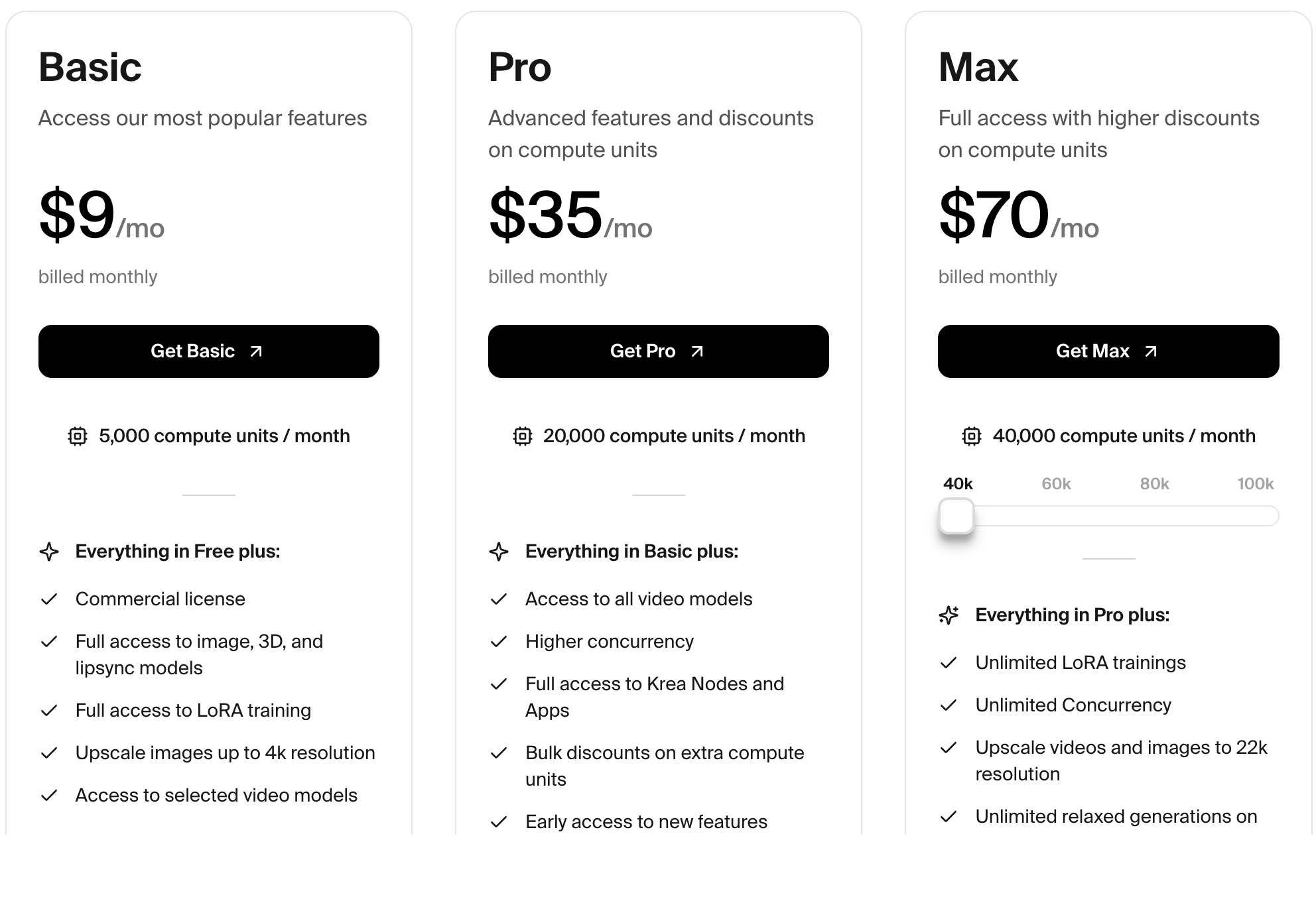
Task: Click the Max plan heading
Action: pyautogui.click(x=978, y=68)
